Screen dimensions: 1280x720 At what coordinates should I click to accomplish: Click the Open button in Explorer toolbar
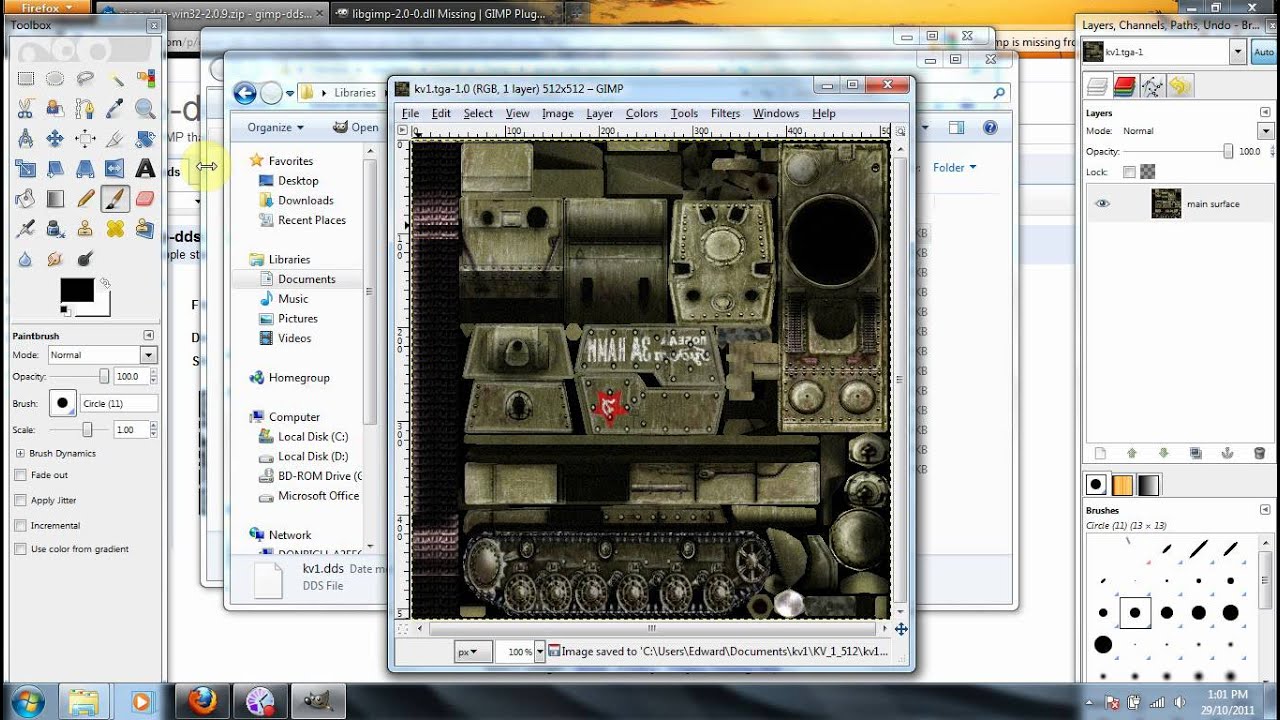[x=356, y=127]
